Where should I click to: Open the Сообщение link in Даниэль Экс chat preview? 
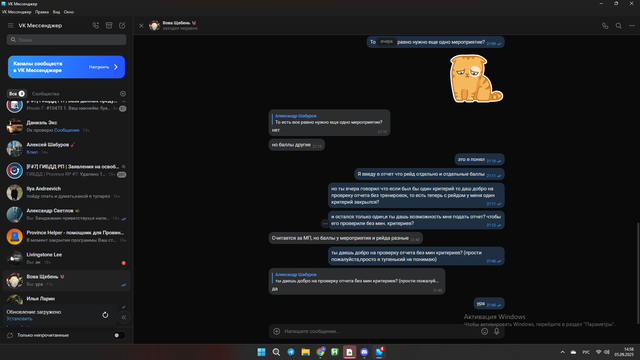(67, 130)
